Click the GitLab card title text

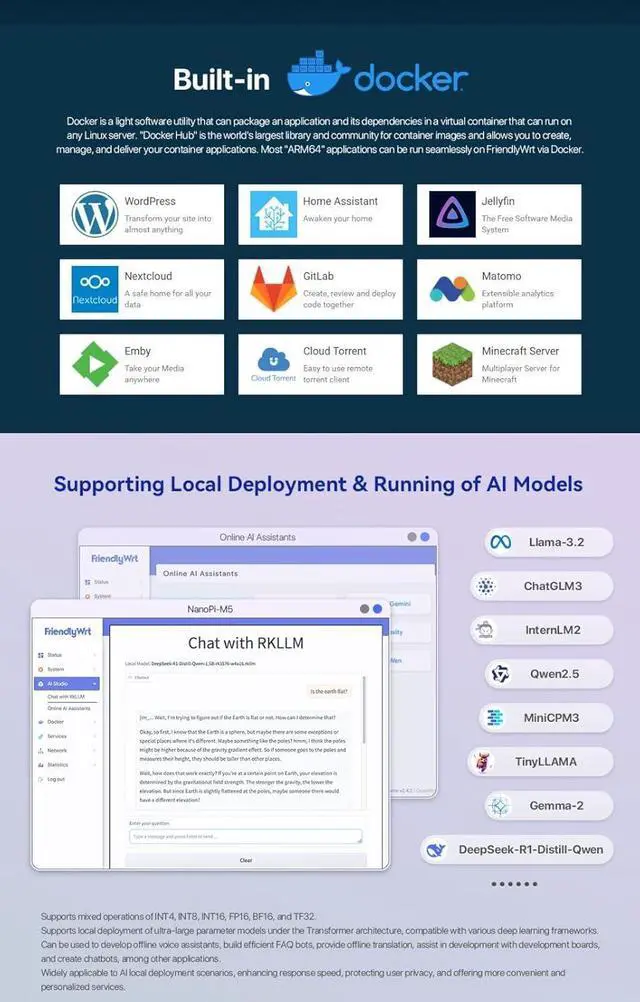pyautogui.click(x=318, y=276)
